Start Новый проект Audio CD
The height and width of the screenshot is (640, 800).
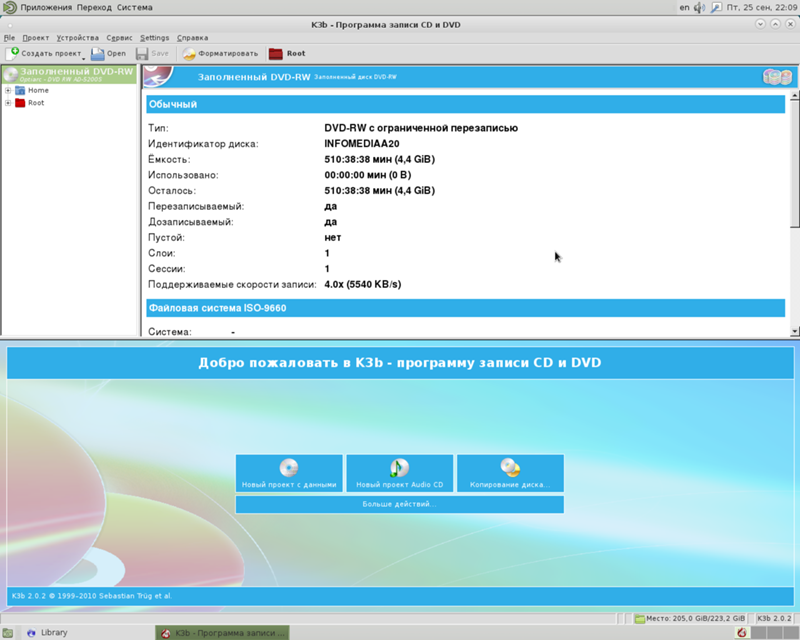click(x=399, y=473)
